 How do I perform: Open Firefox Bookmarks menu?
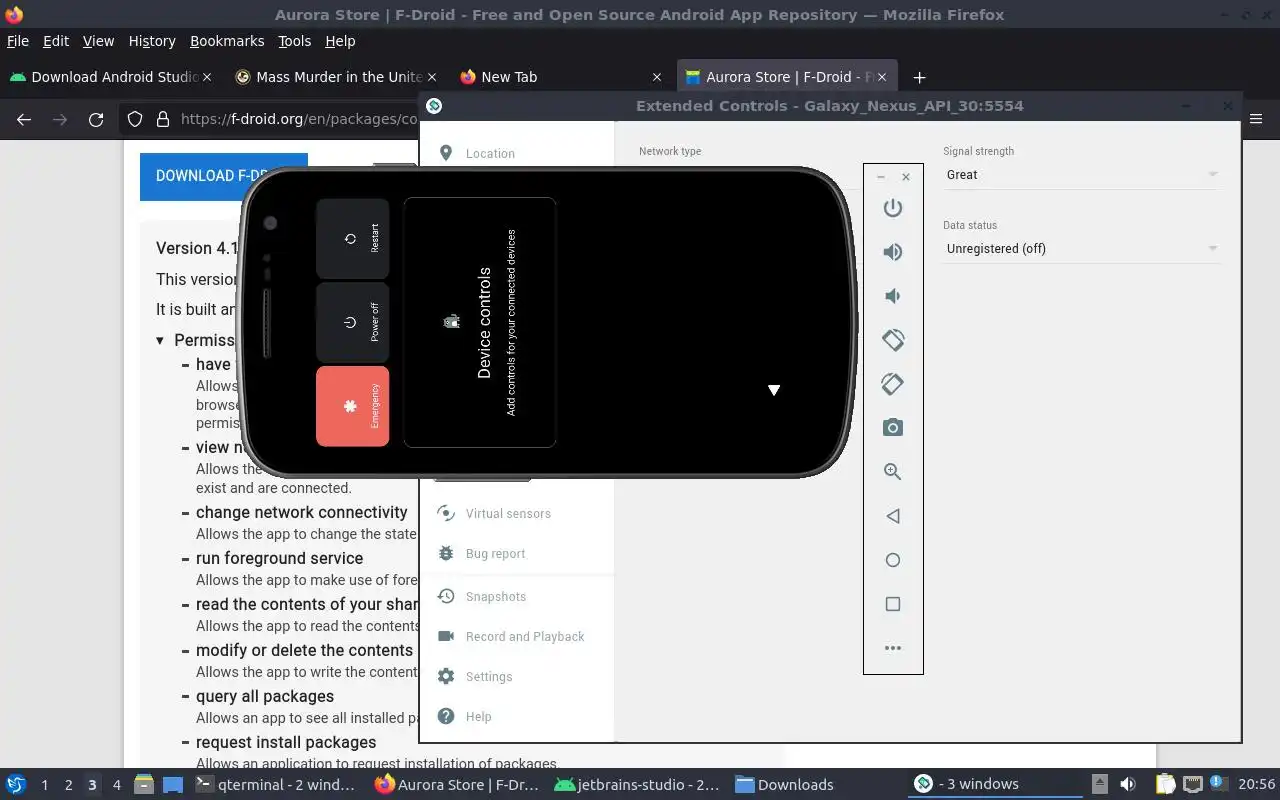click(x=227, y=41)
